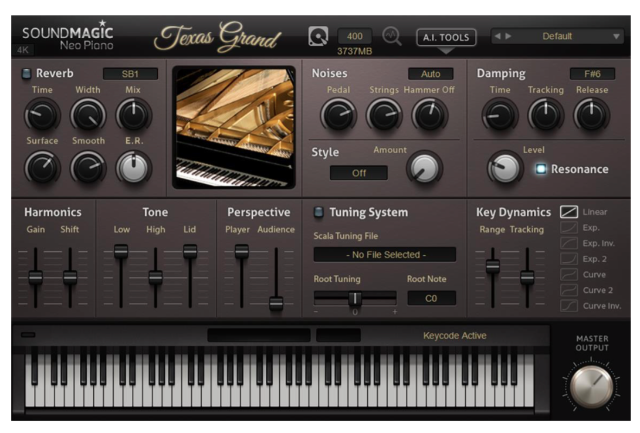This screenshot has height=433, width=640.
Task: Open the Scala No File Selected field
Action: point(385,255)
